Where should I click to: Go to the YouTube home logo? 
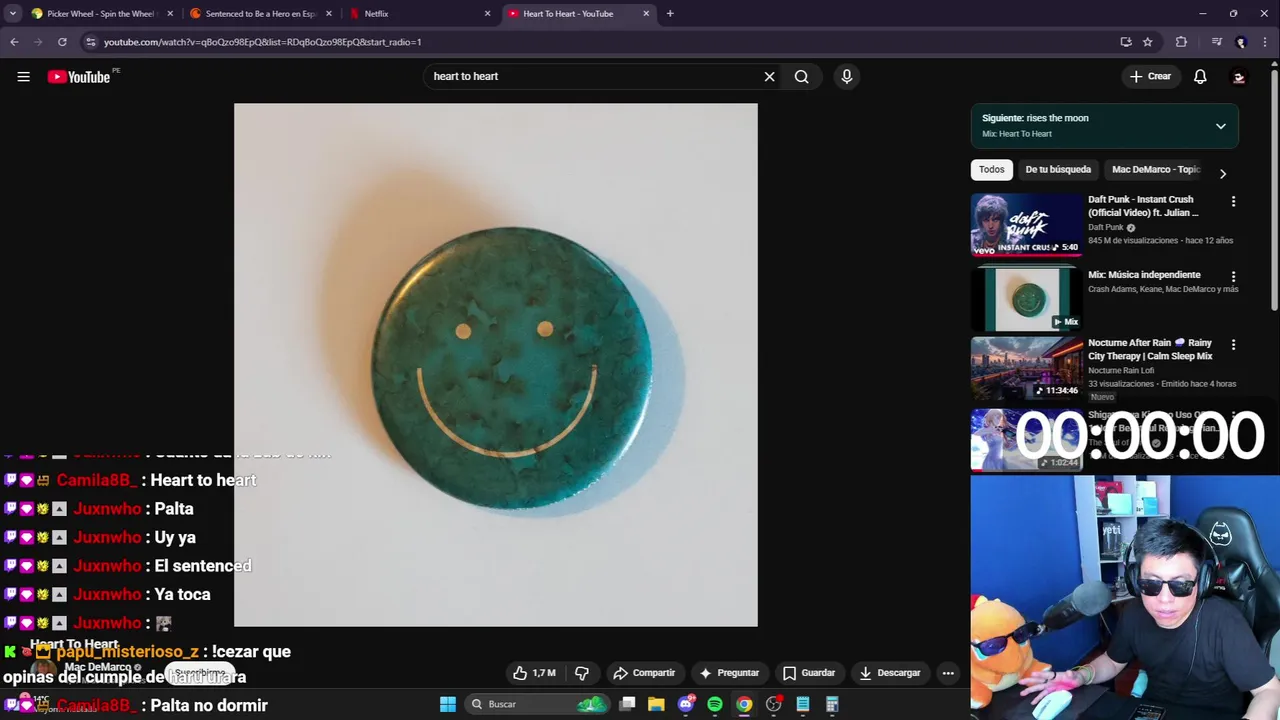[x=78, y=77]
